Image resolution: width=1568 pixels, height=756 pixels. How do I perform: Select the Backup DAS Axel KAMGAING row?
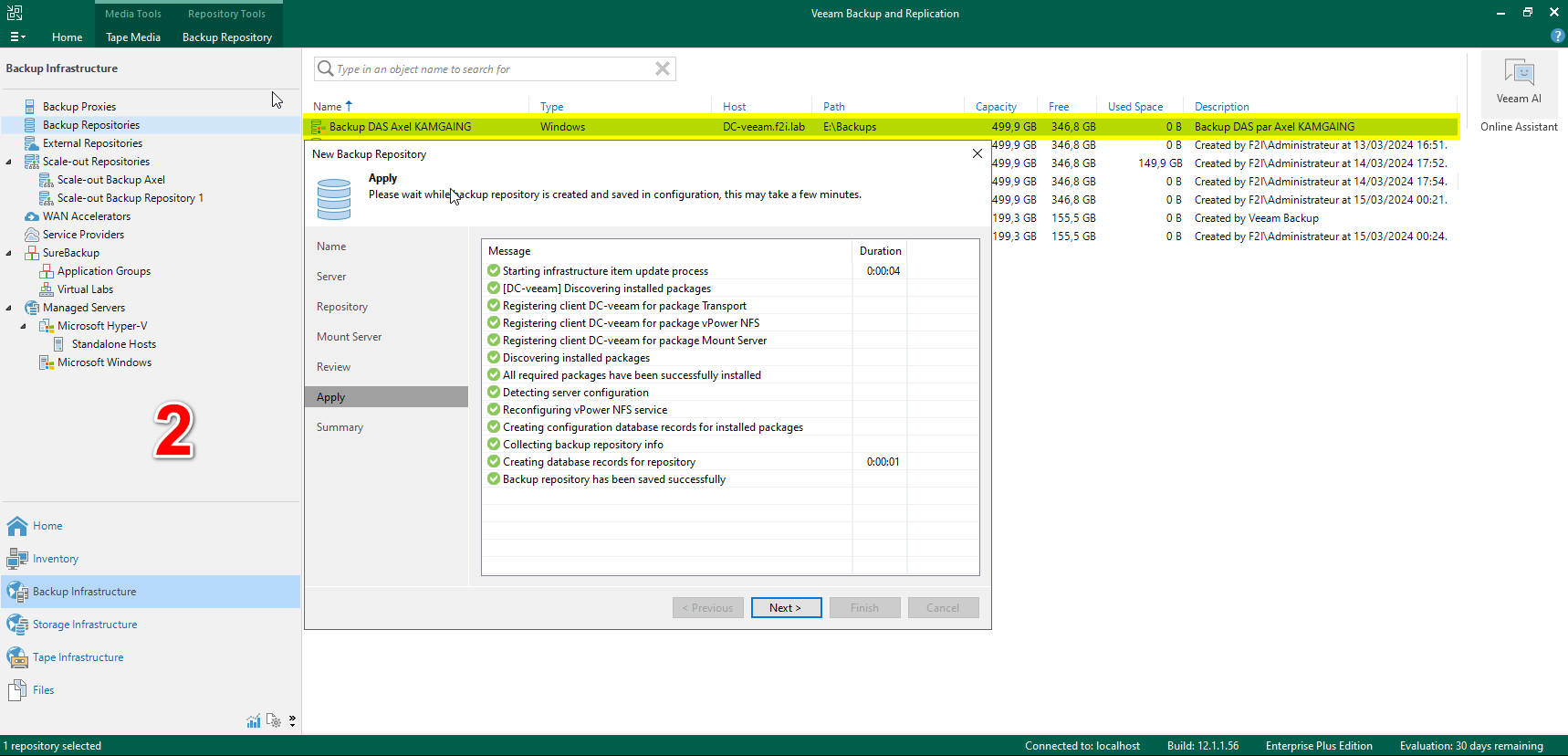[x=880, y=127]
